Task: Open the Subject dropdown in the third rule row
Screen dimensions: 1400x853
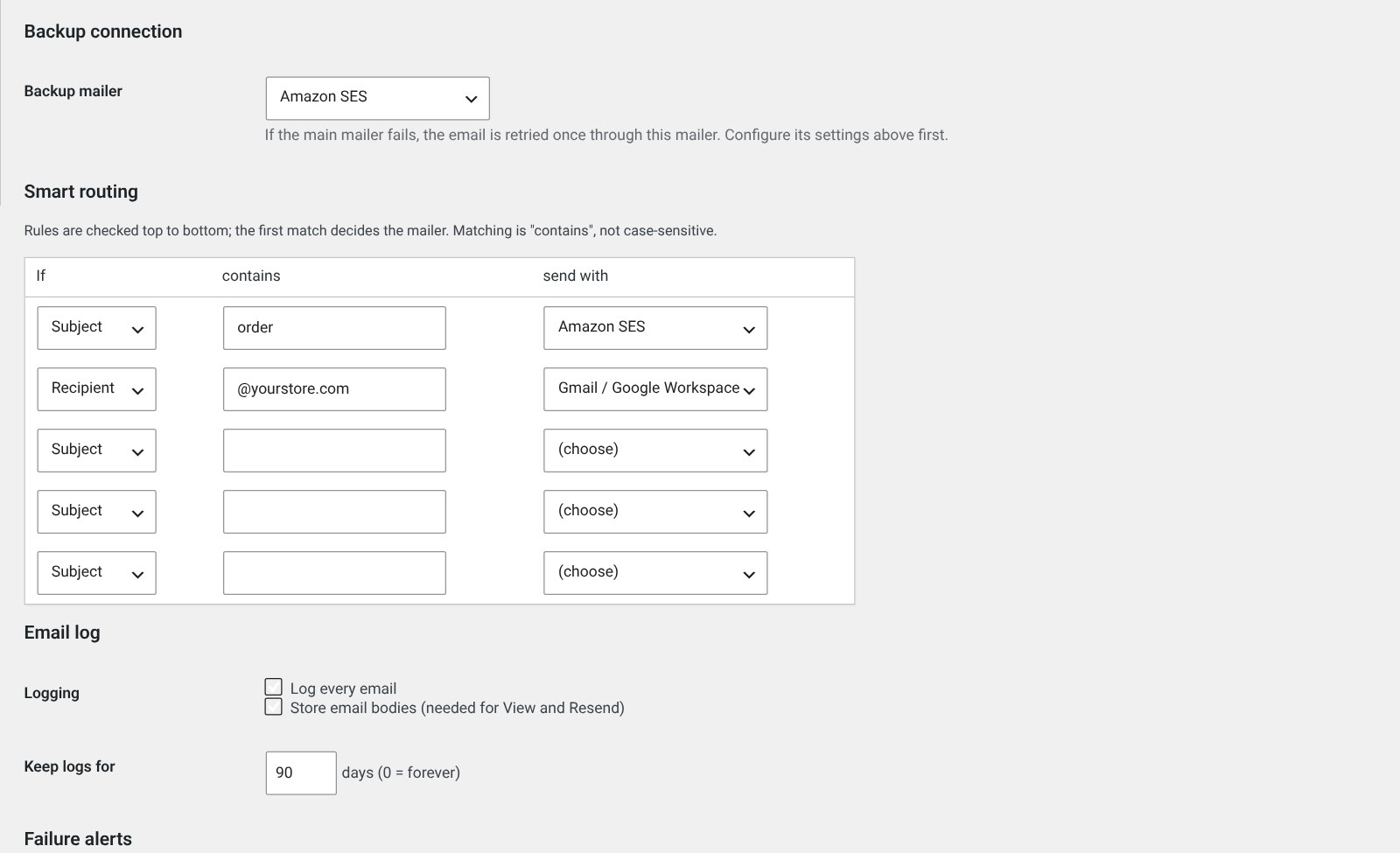Action: click(x=96, y=451)
